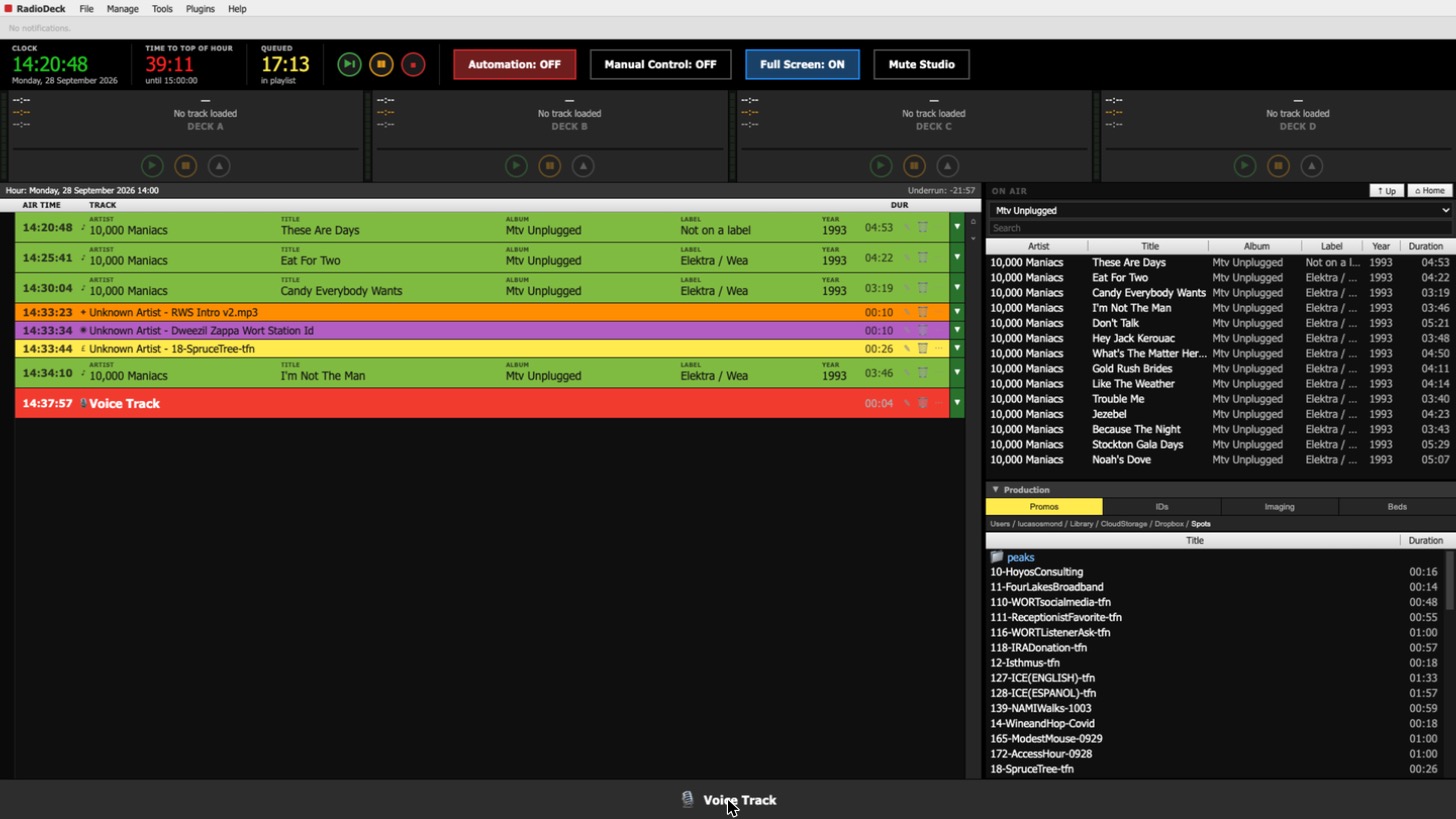
Task: Pause Deck A
Action: click(x=185, y=166)
